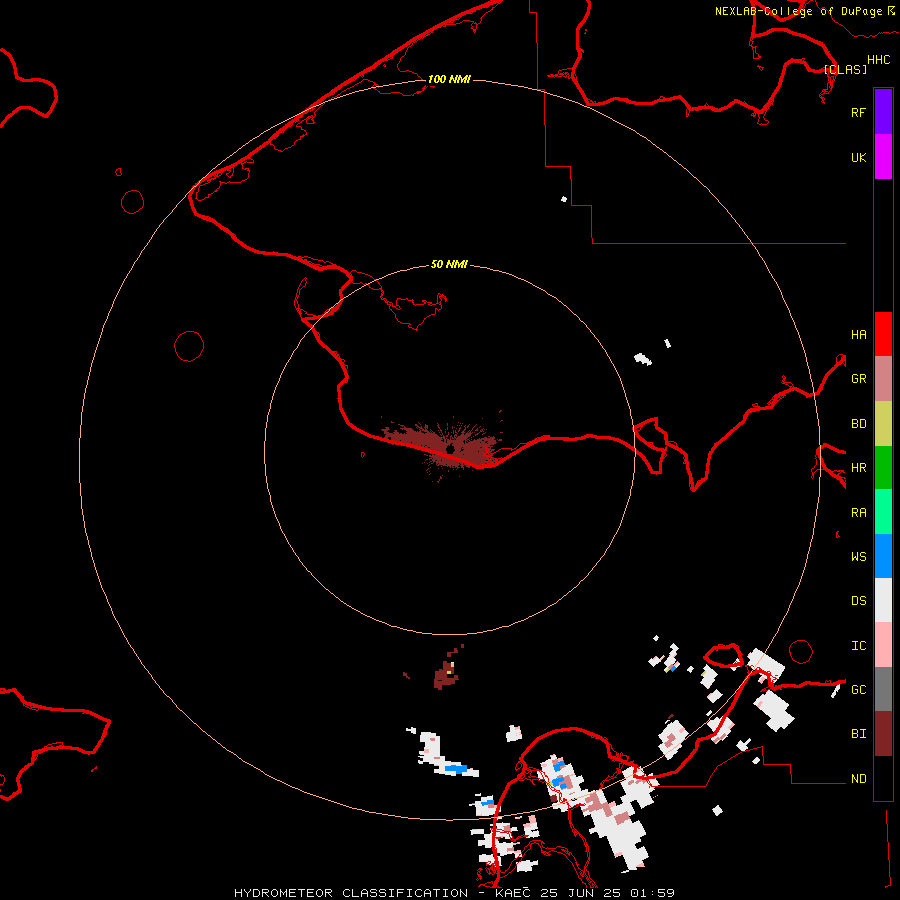This screenshot has width=900, height=900.
Task: Click the 'BD' legend label
Action: pyautogui.click(x=859, y=424)
